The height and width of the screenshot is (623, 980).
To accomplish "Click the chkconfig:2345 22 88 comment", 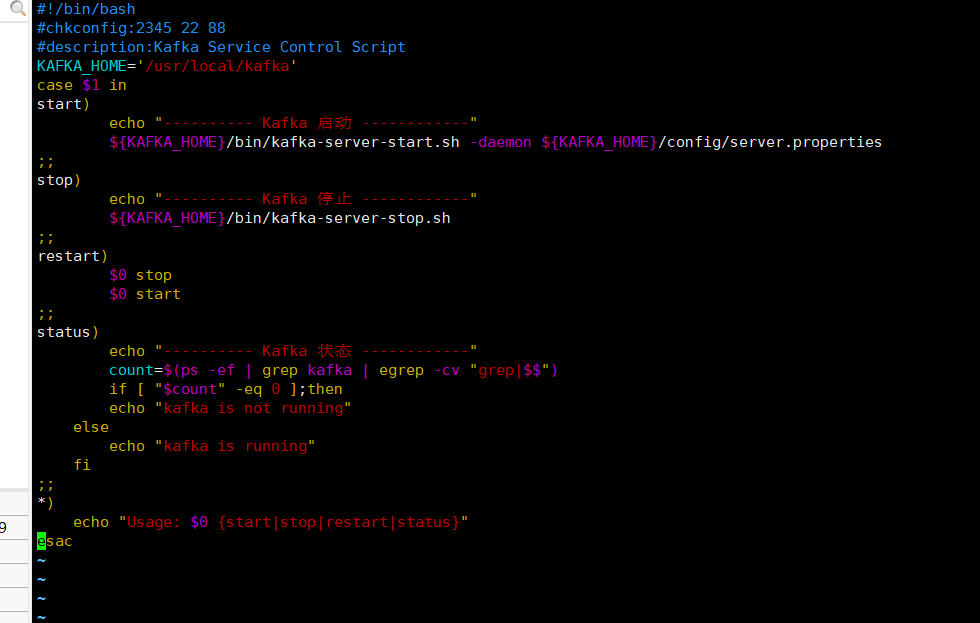I will tap(131, 28).
